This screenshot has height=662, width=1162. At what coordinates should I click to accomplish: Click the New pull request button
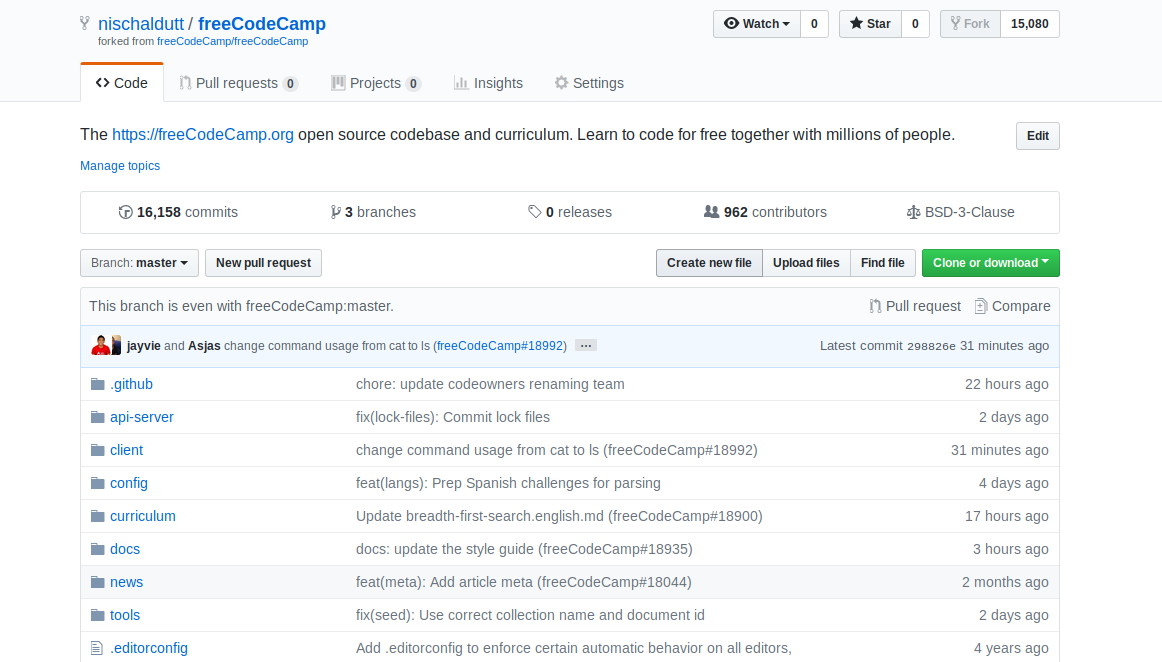pyautogui.click(x=263, y=263)
